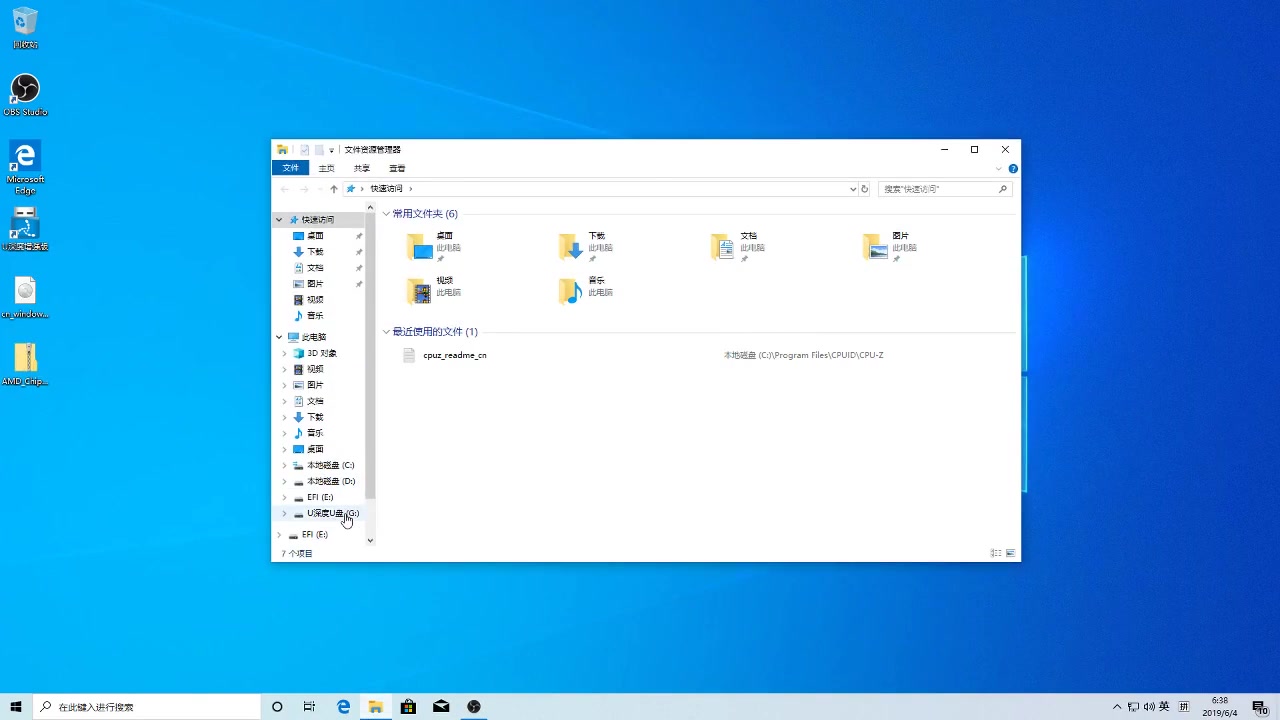Click the back navigation arrow in Explorer

285,189
